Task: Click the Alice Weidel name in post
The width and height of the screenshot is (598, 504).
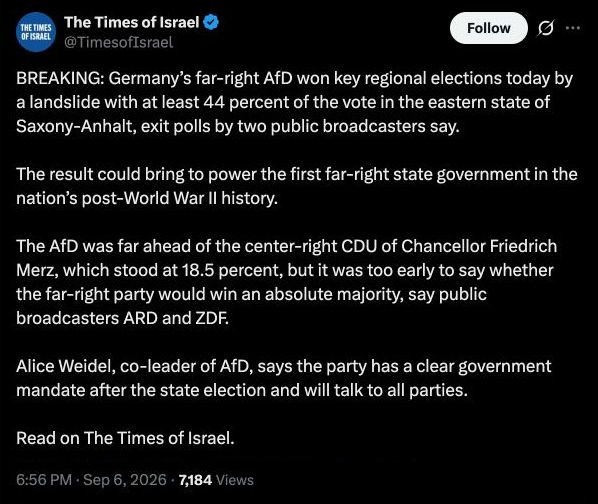Action: click(64, 366)
